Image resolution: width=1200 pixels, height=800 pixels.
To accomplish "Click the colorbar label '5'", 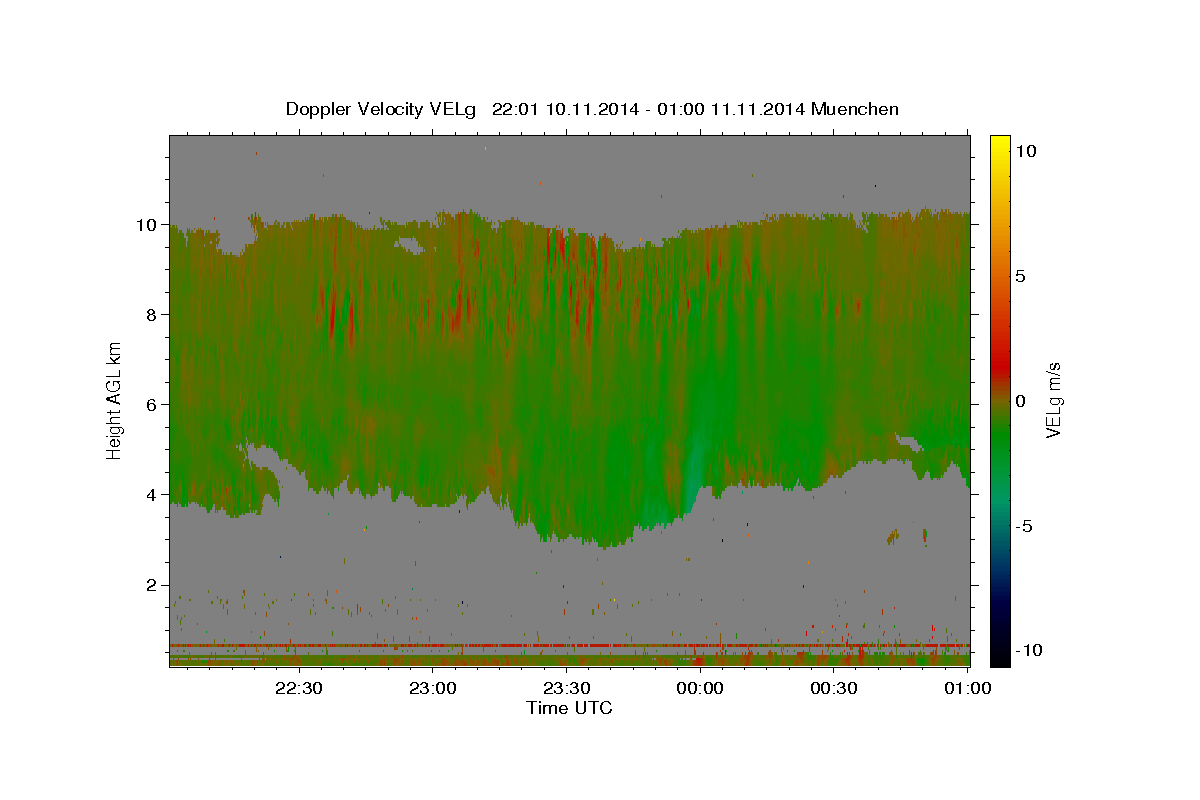I will pos(1021,275).
